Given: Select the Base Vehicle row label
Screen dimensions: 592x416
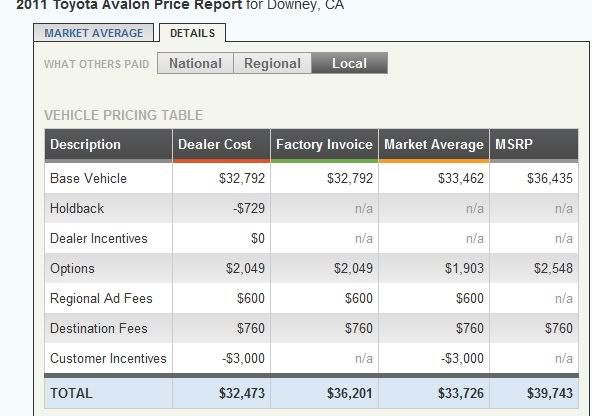Looking at the screenshot, I should point(88,178).
